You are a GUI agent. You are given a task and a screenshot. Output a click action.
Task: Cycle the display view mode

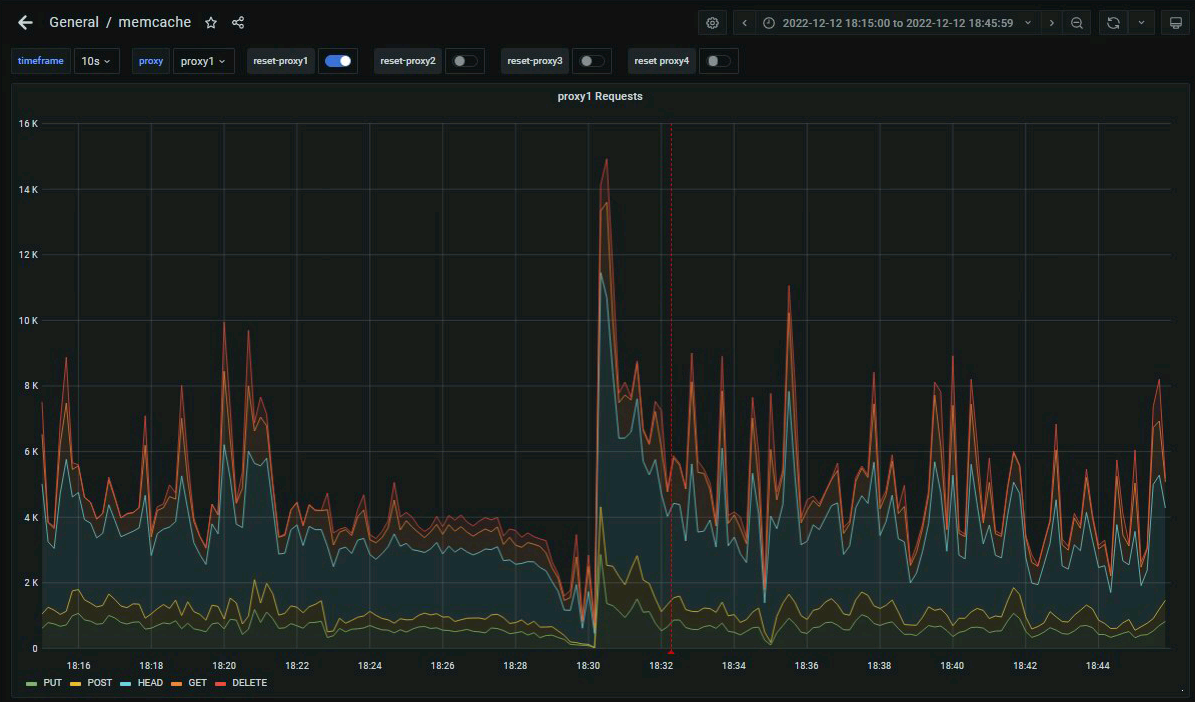(1175, 23)
